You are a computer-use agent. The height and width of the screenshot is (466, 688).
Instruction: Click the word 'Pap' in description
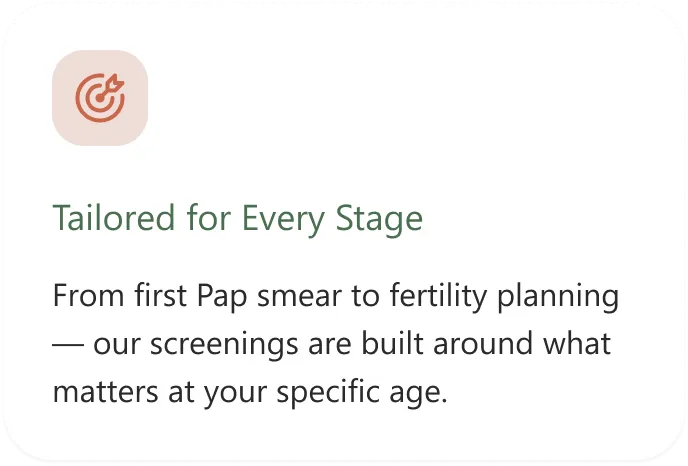click(x=222, y=298)
